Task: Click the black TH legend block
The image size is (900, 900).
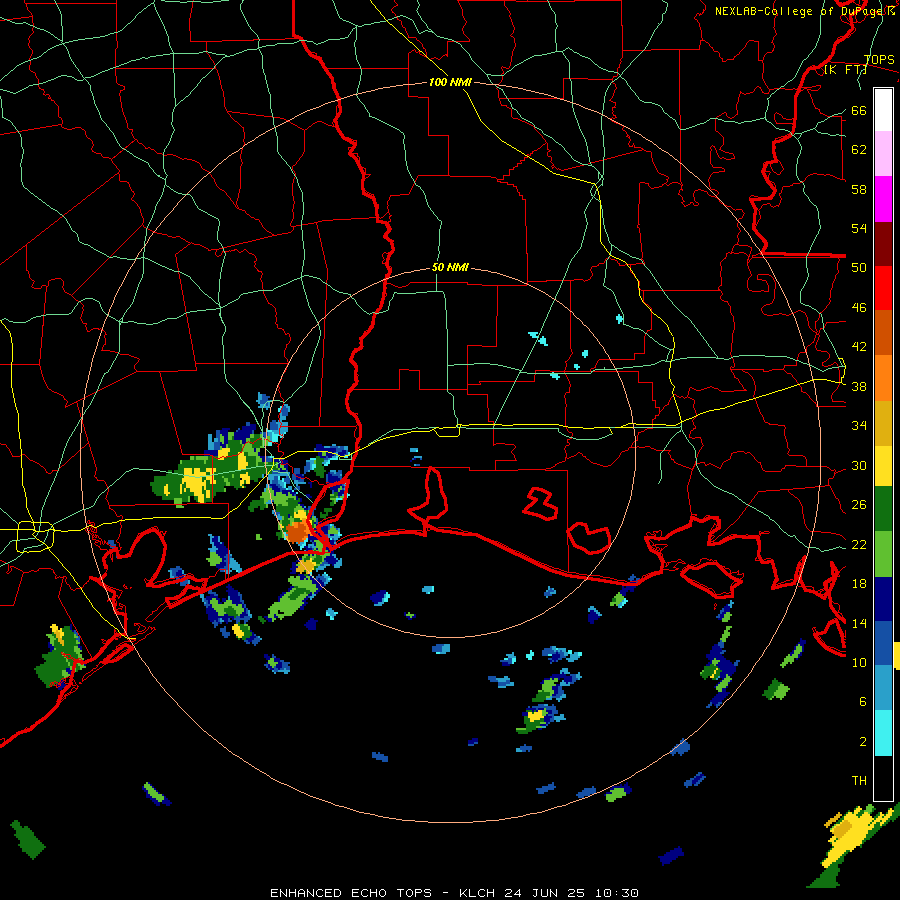Action: 883,778
